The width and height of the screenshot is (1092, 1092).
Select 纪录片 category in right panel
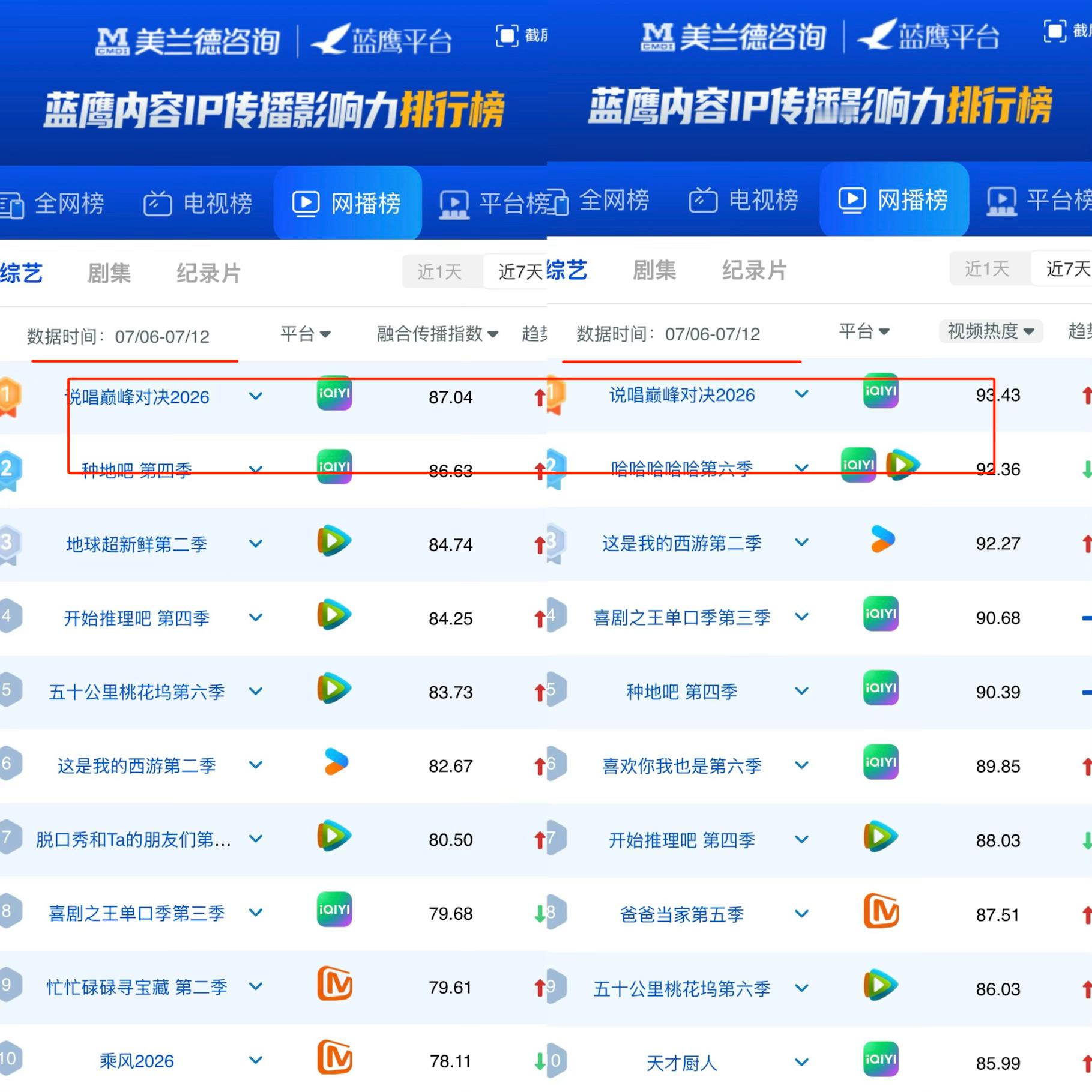pos(754,270)
